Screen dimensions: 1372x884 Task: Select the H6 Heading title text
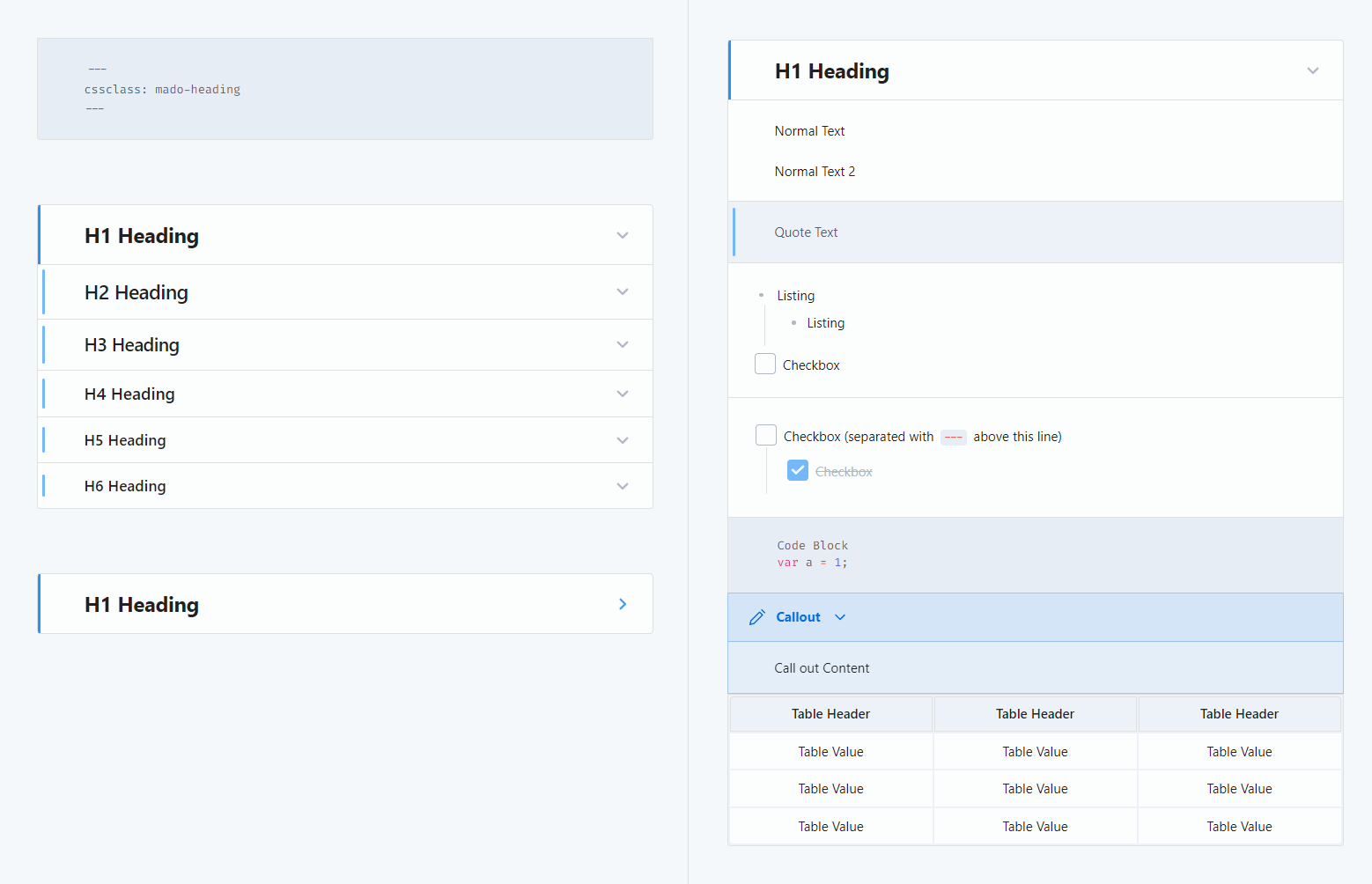point(125,486)
